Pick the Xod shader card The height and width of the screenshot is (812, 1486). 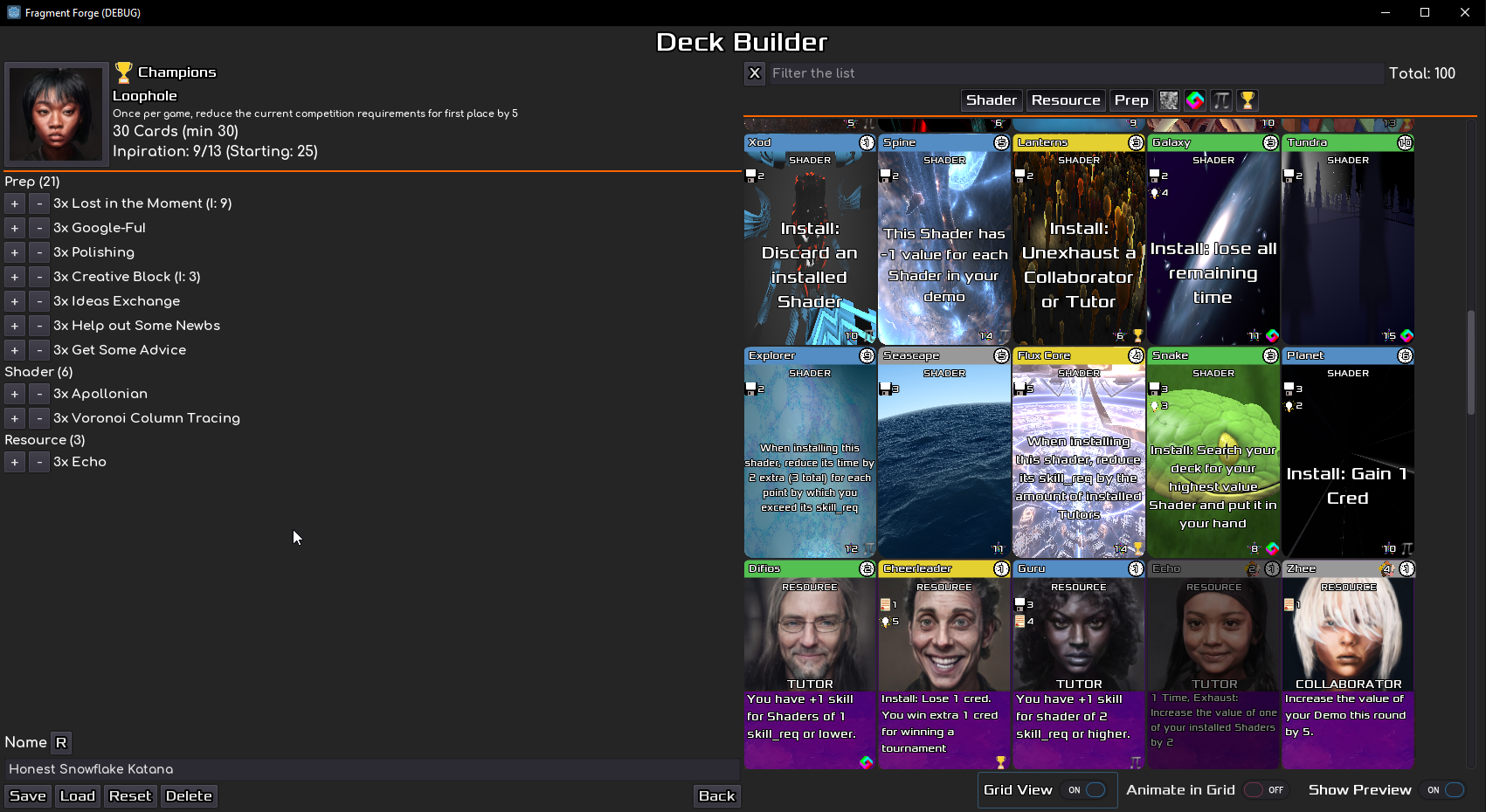point(810,239)
